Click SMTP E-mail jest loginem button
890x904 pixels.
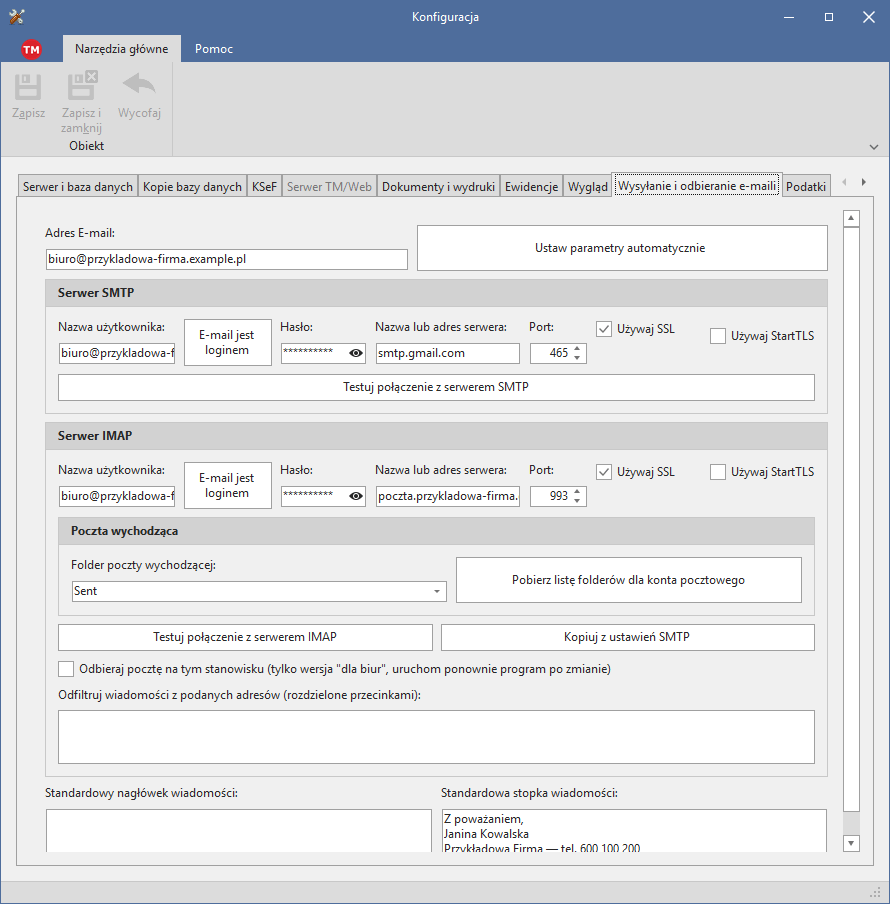[x=228, y=342]
